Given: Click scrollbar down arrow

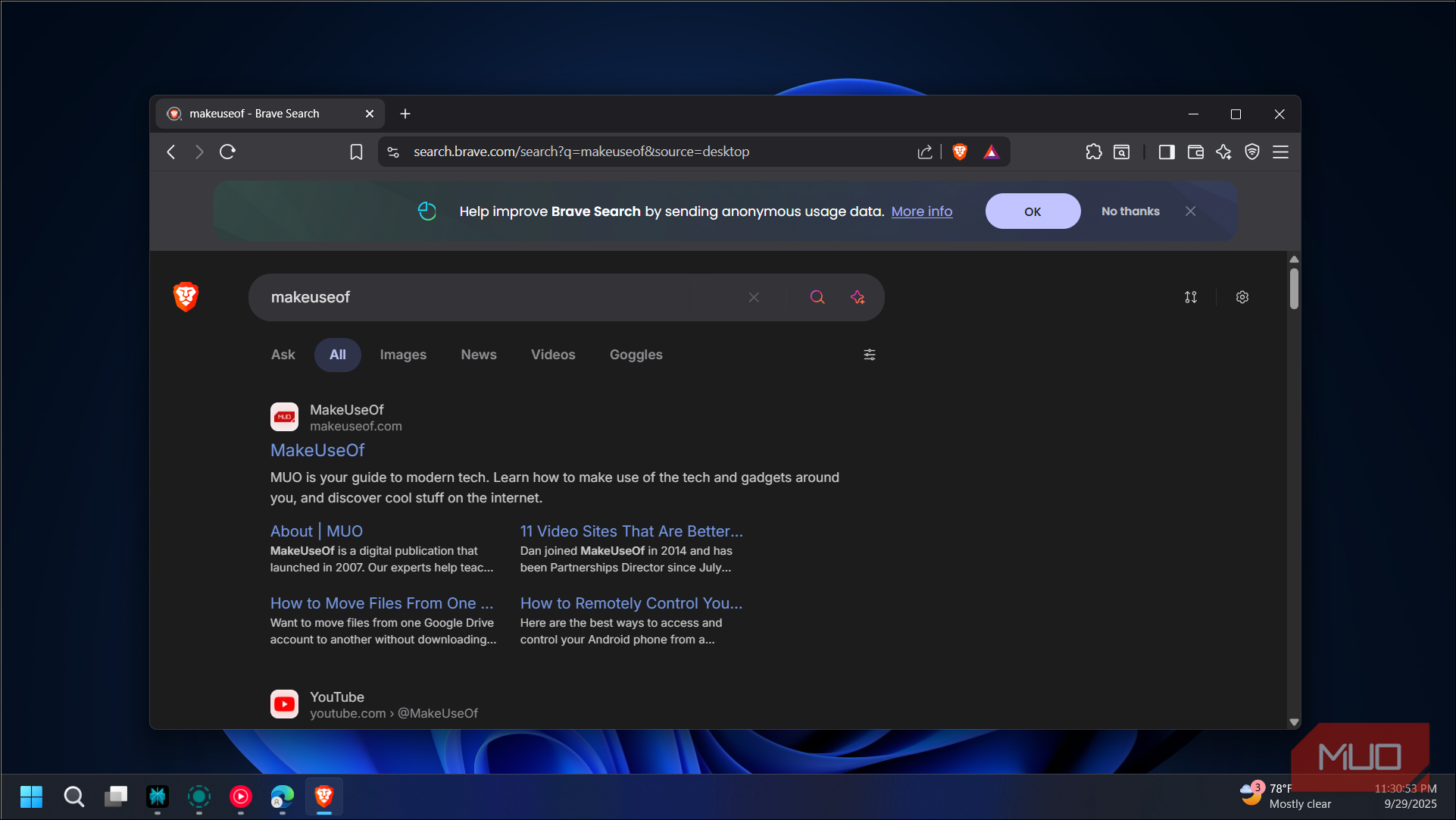Looking at the screenshot, I should (1294, 722).
